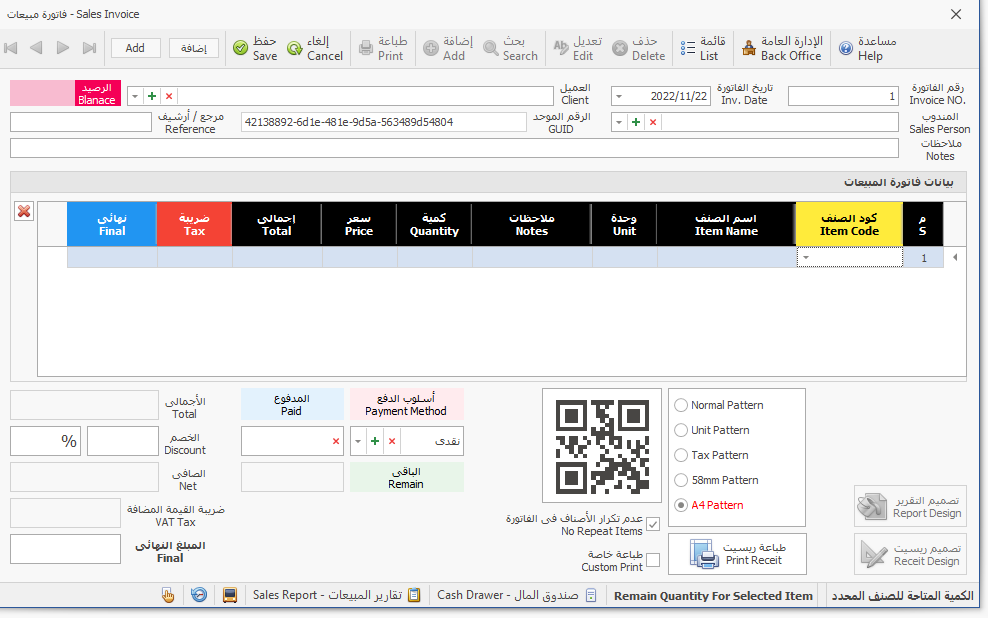Image resolution: width=988 pixels, height=618 pixels.
Task: Open Receit Design
Action: [910, 554]
